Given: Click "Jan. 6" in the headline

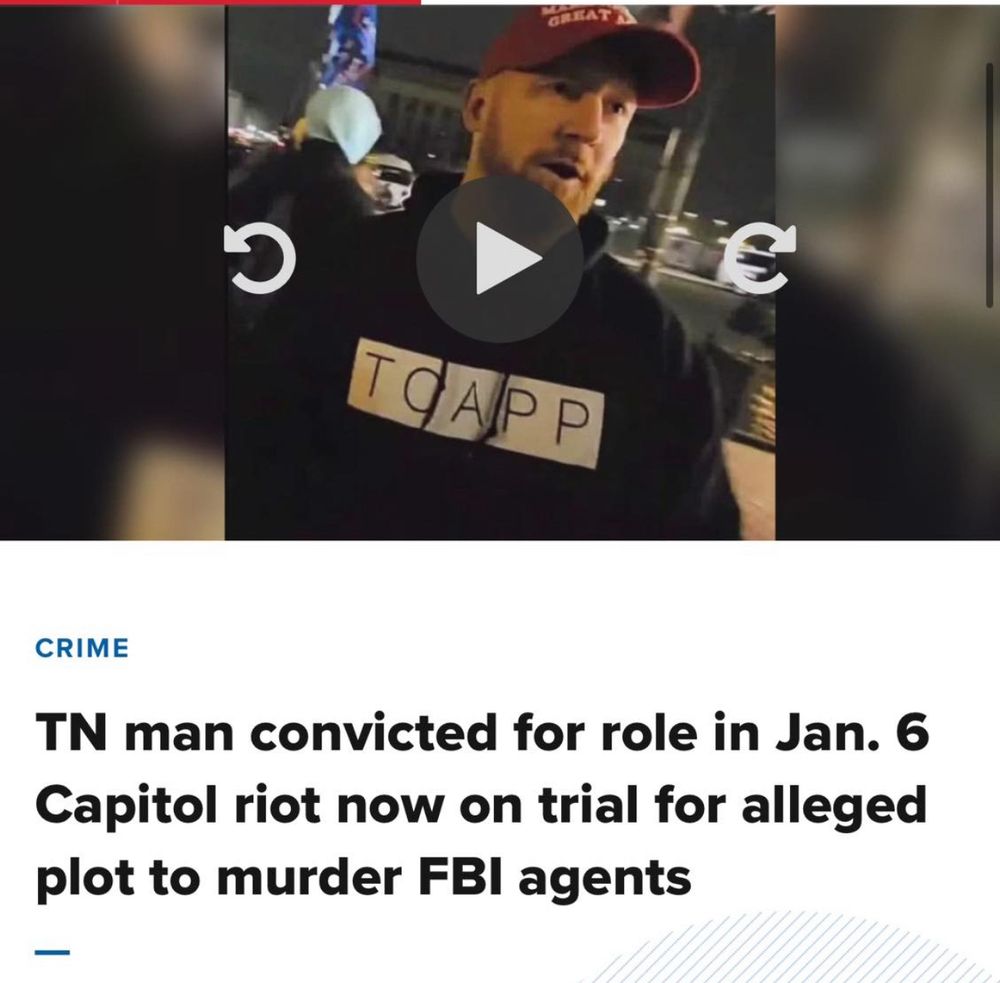Looking at the screenshot, I should point(853,733).
